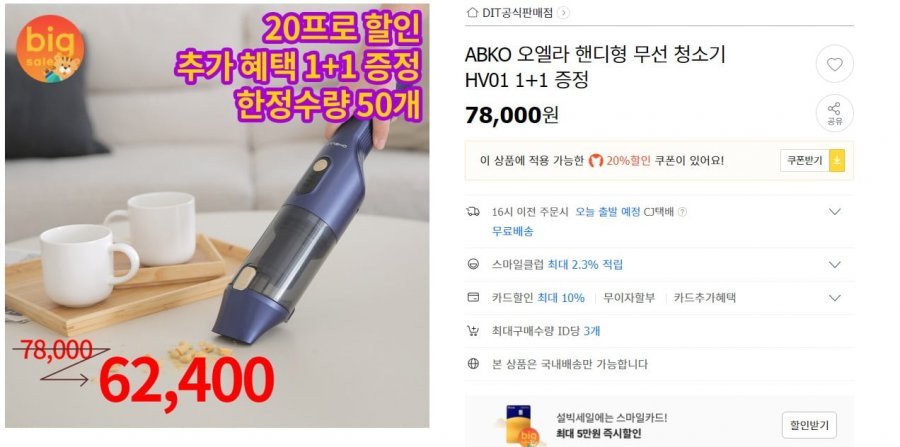900x447 pixels.
Task: Click the 할인받기 button
Action: [809, 425]
